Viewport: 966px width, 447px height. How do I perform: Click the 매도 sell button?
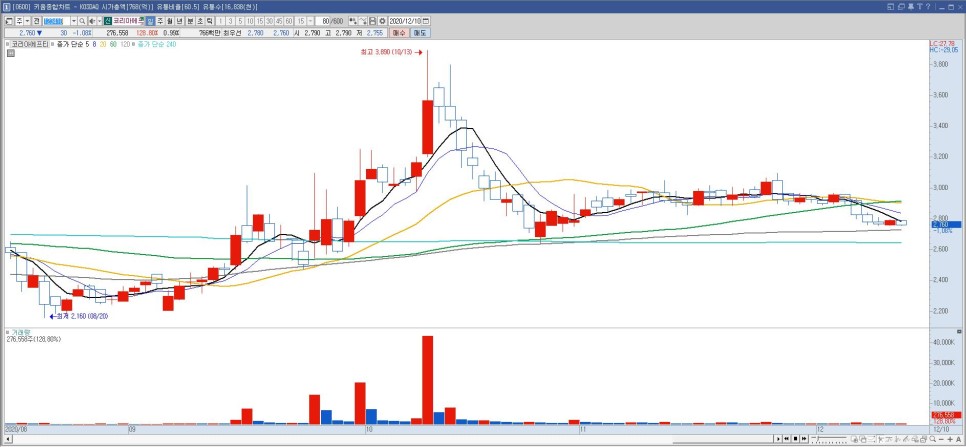coord(420,33)
